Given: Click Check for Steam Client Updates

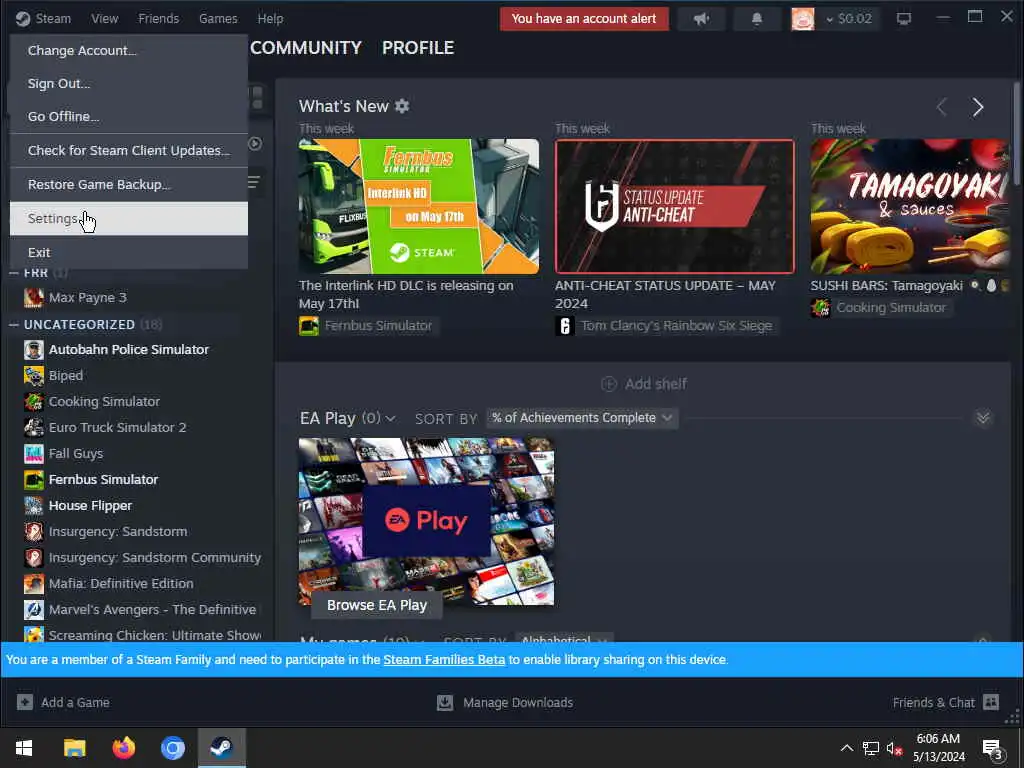Looking at the screenshot, I should (x=129, y=150).
